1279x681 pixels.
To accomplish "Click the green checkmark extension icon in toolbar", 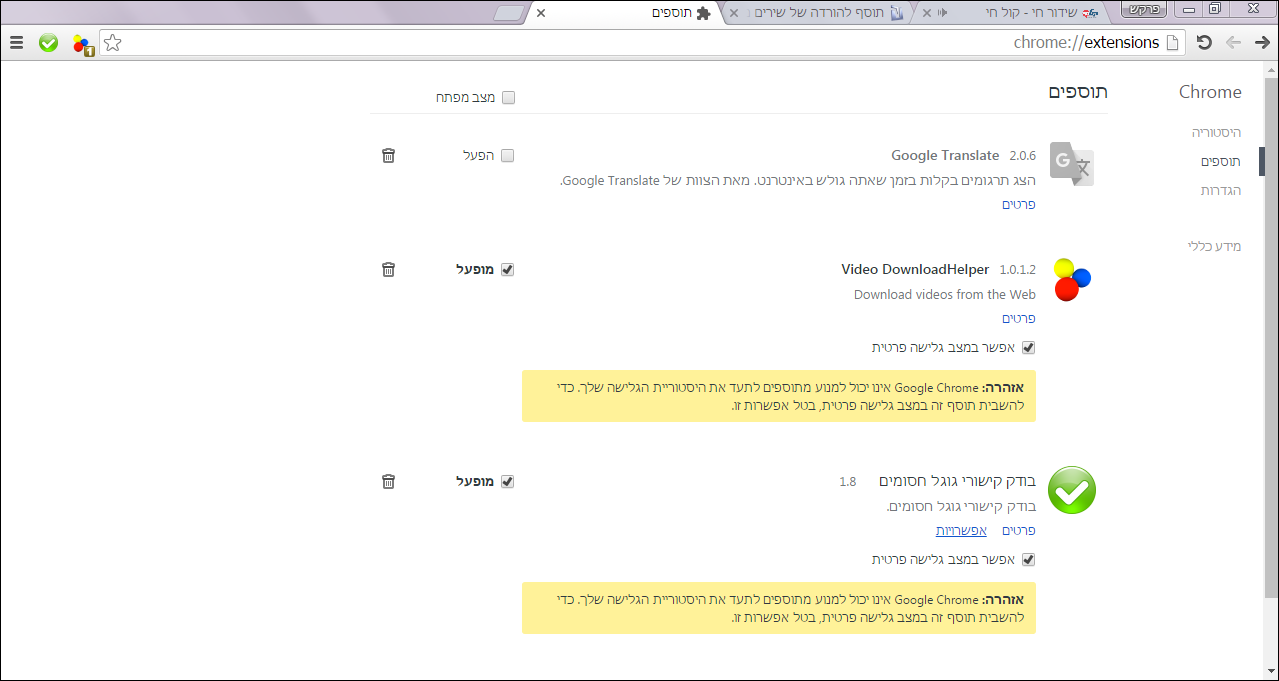I will click(x=48, y=43).
